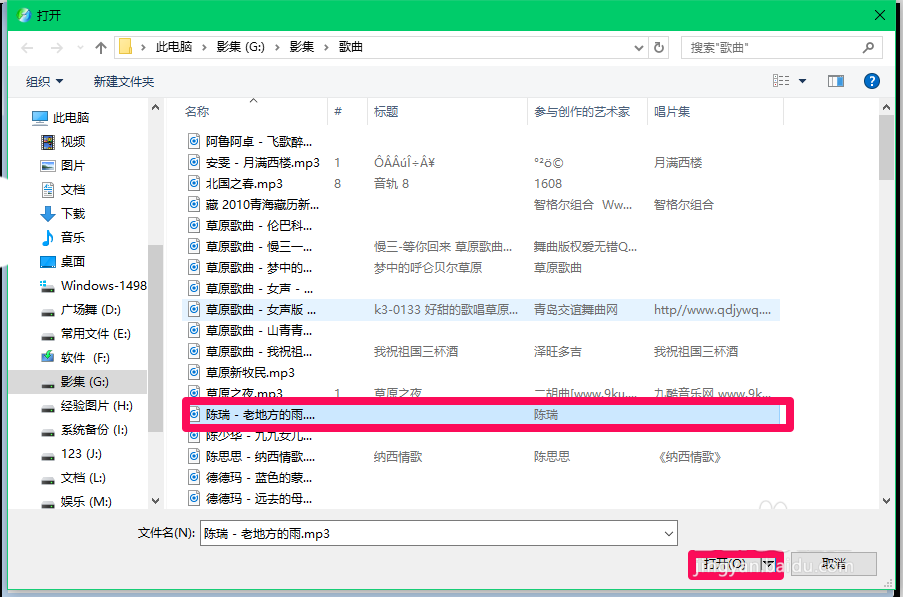Open the preview pane icon

point(835,81)
